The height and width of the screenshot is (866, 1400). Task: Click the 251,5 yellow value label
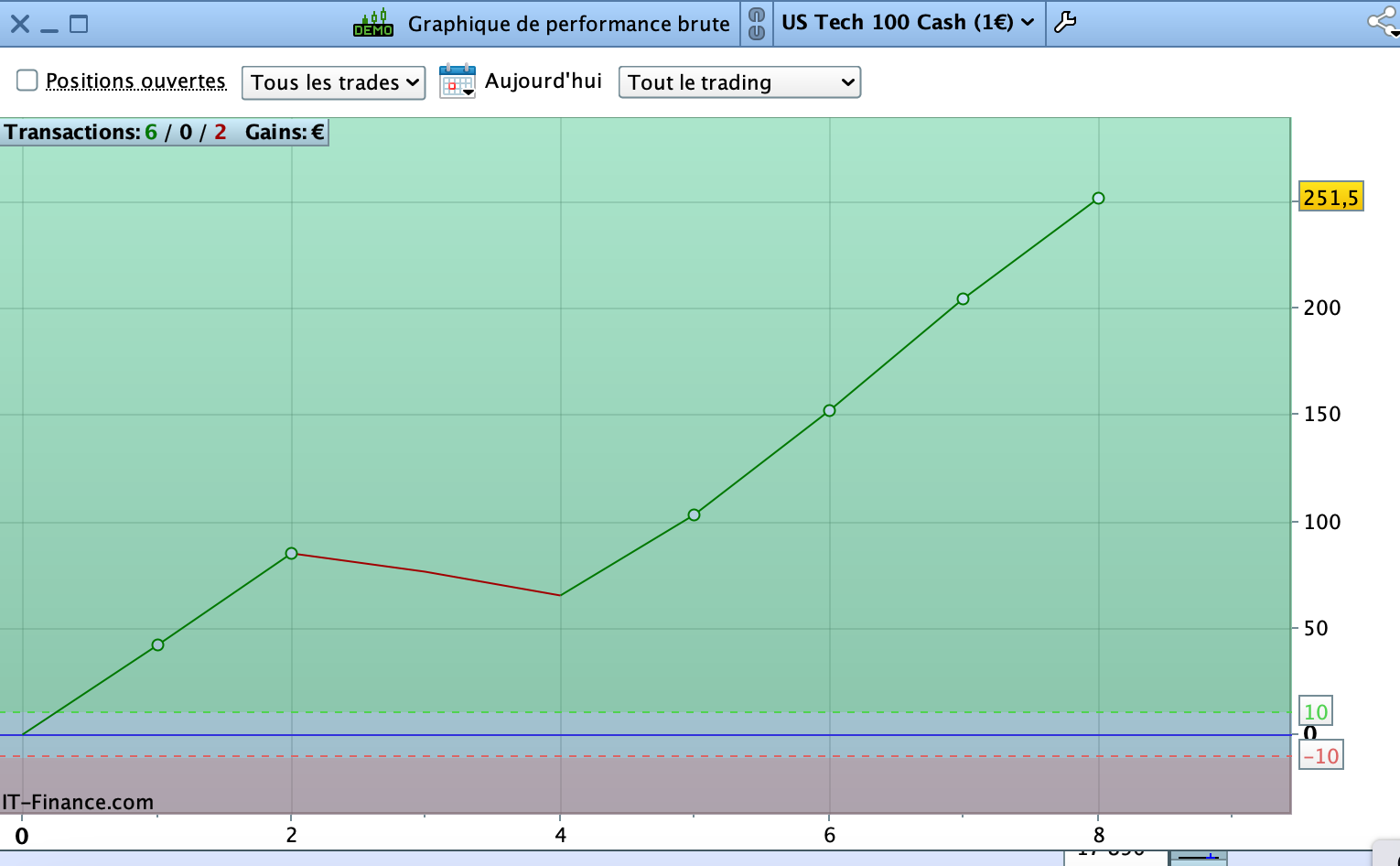click(x=1331, y=197)
